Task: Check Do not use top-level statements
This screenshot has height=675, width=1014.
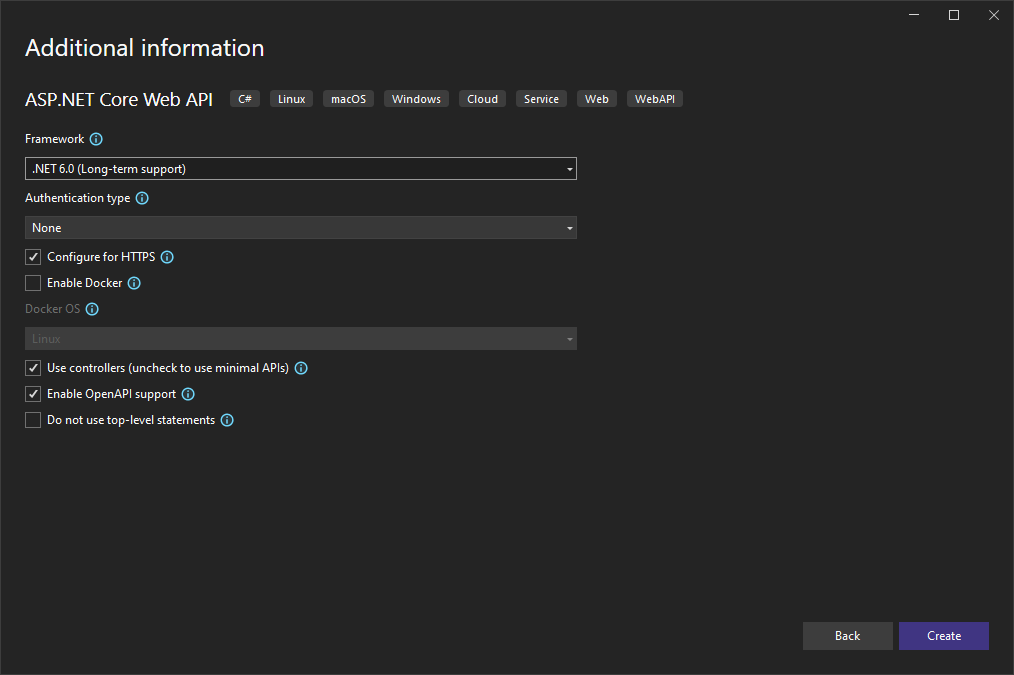Action: coord(32,419)
